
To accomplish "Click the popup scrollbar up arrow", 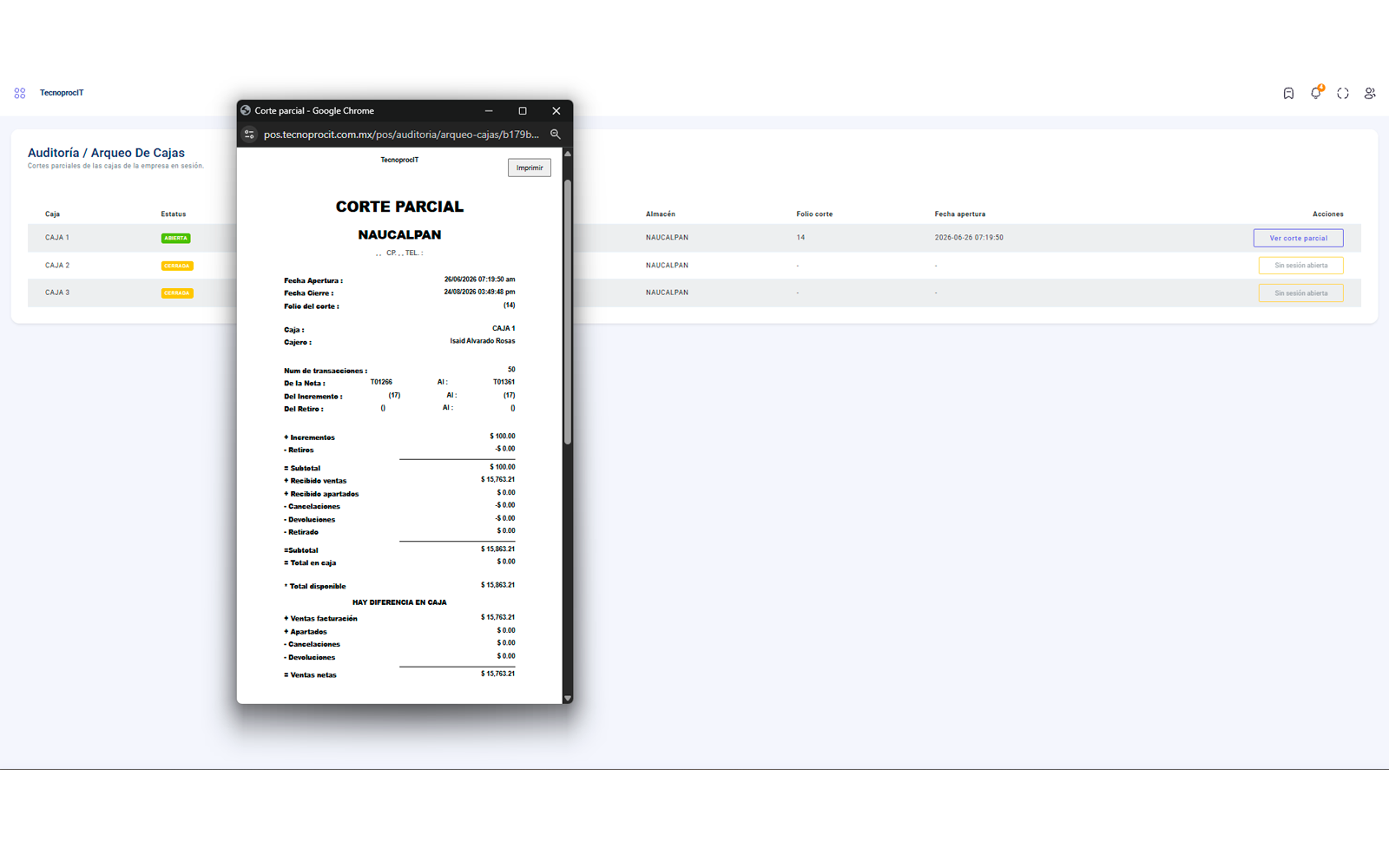I will (568, 154).
